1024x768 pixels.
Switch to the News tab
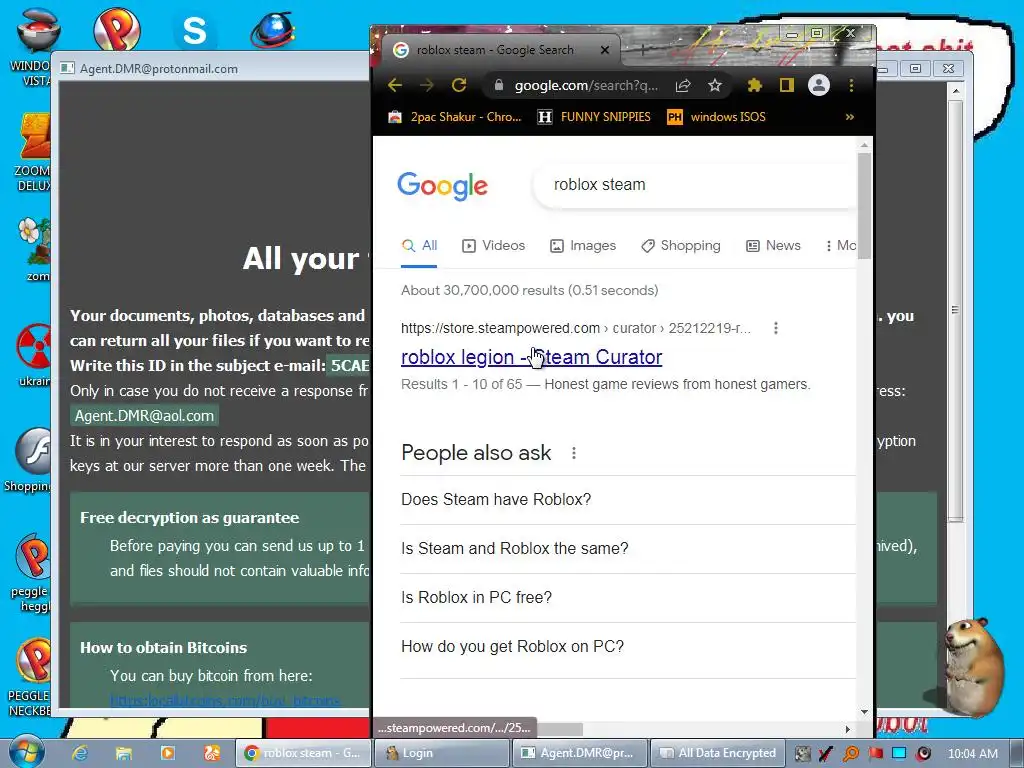click(x=773, y=246)
